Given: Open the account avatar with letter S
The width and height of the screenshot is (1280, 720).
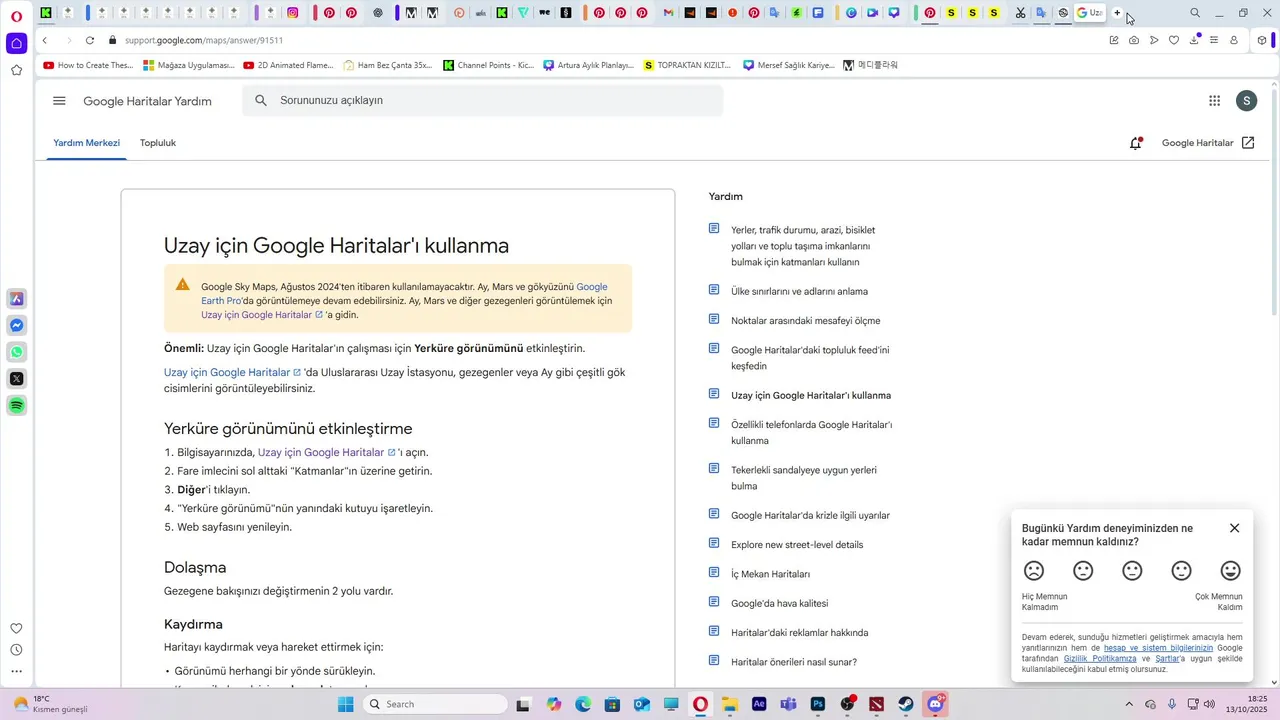Looking at the screenshot, I should click(1246, 101).
